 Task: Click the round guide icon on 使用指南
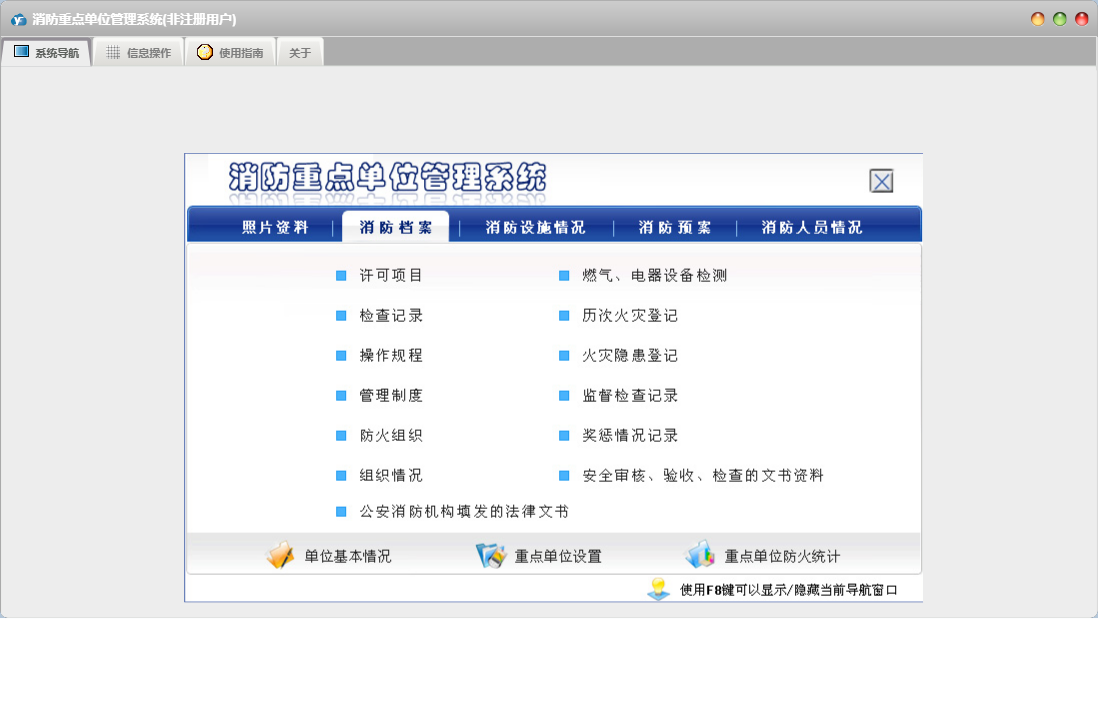tap(204, 52)
